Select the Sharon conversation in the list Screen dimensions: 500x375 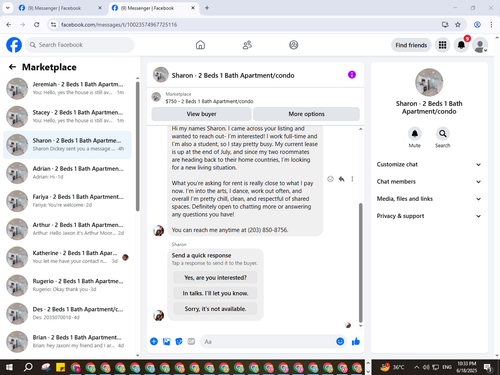click(67, 145)
